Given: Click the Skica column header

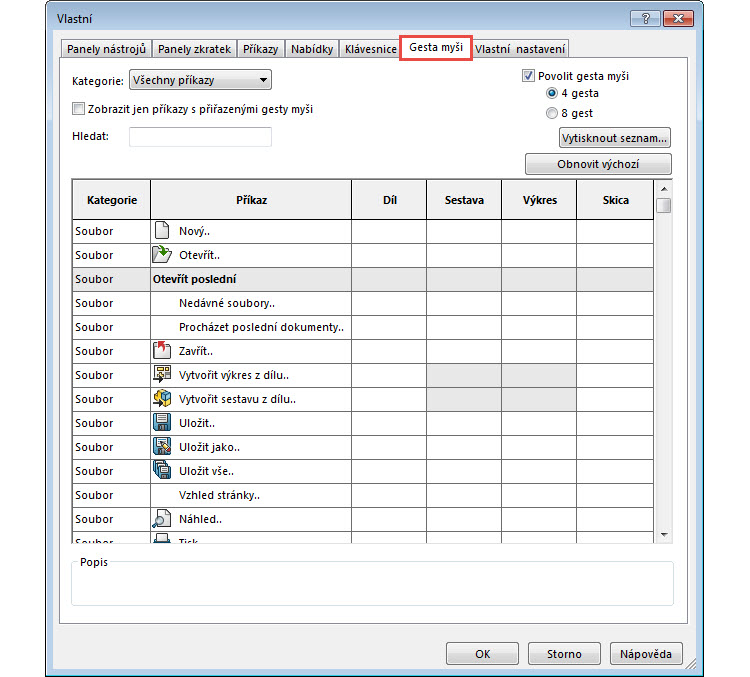Looking at the screenshot, I should click(615, 200).
